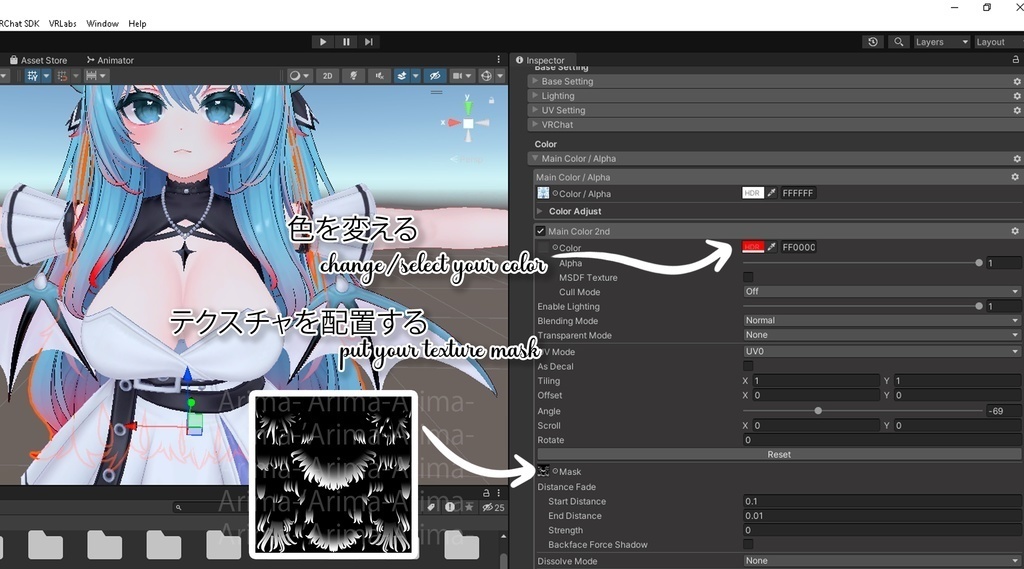Click the Start Distance input field
The image size is (1024, 569).
(x=882, y=501)
